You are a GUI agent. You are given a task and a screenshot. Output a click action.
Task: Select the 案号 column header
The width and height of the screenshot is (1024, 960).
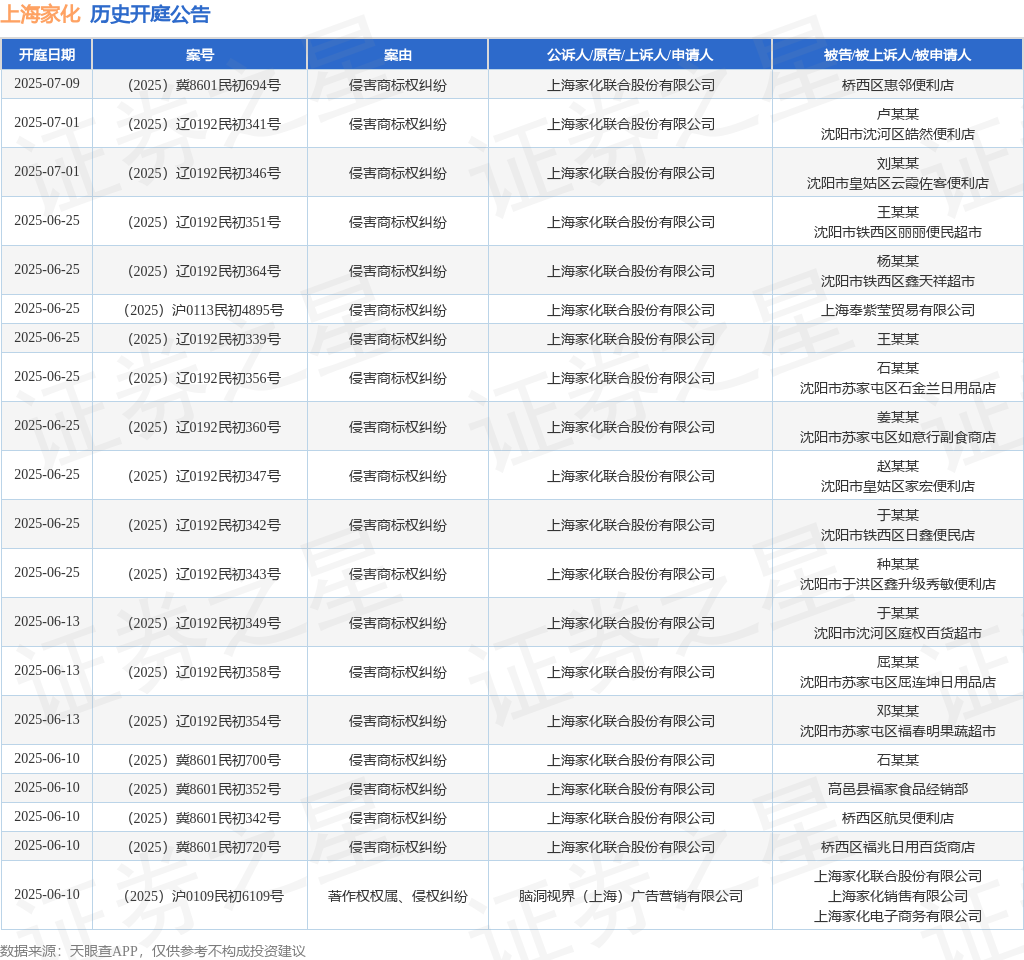(199, 55)
